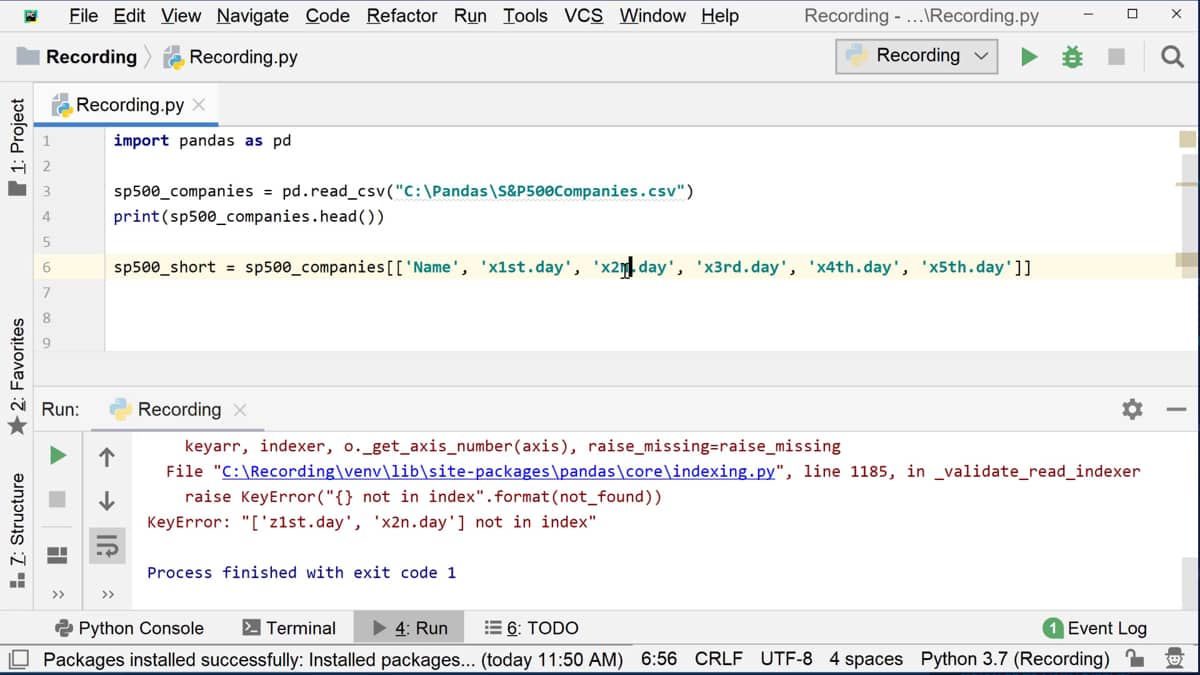Screen dimensions: 1200x675
Task: Open the Python 3.7 (Recording) interpreter selector
Action: 1015,659
